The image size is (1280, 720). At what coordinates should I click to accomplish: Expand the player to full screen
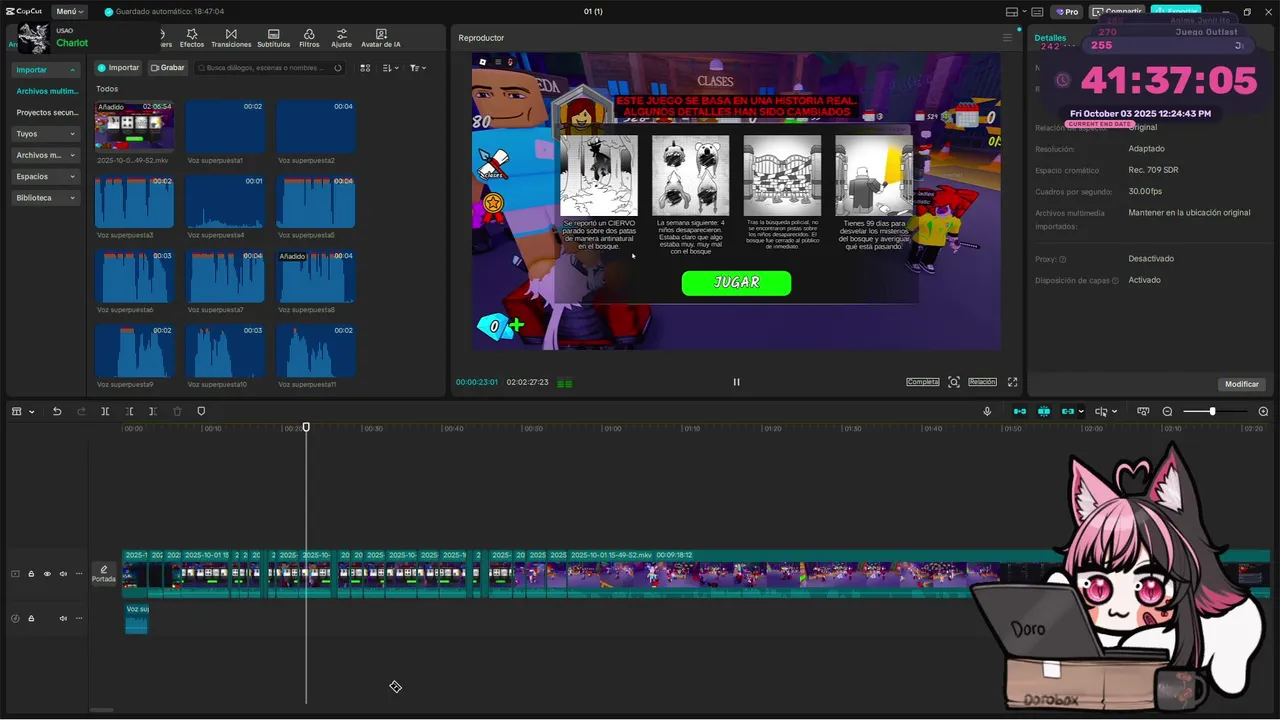pos(1012,382)
